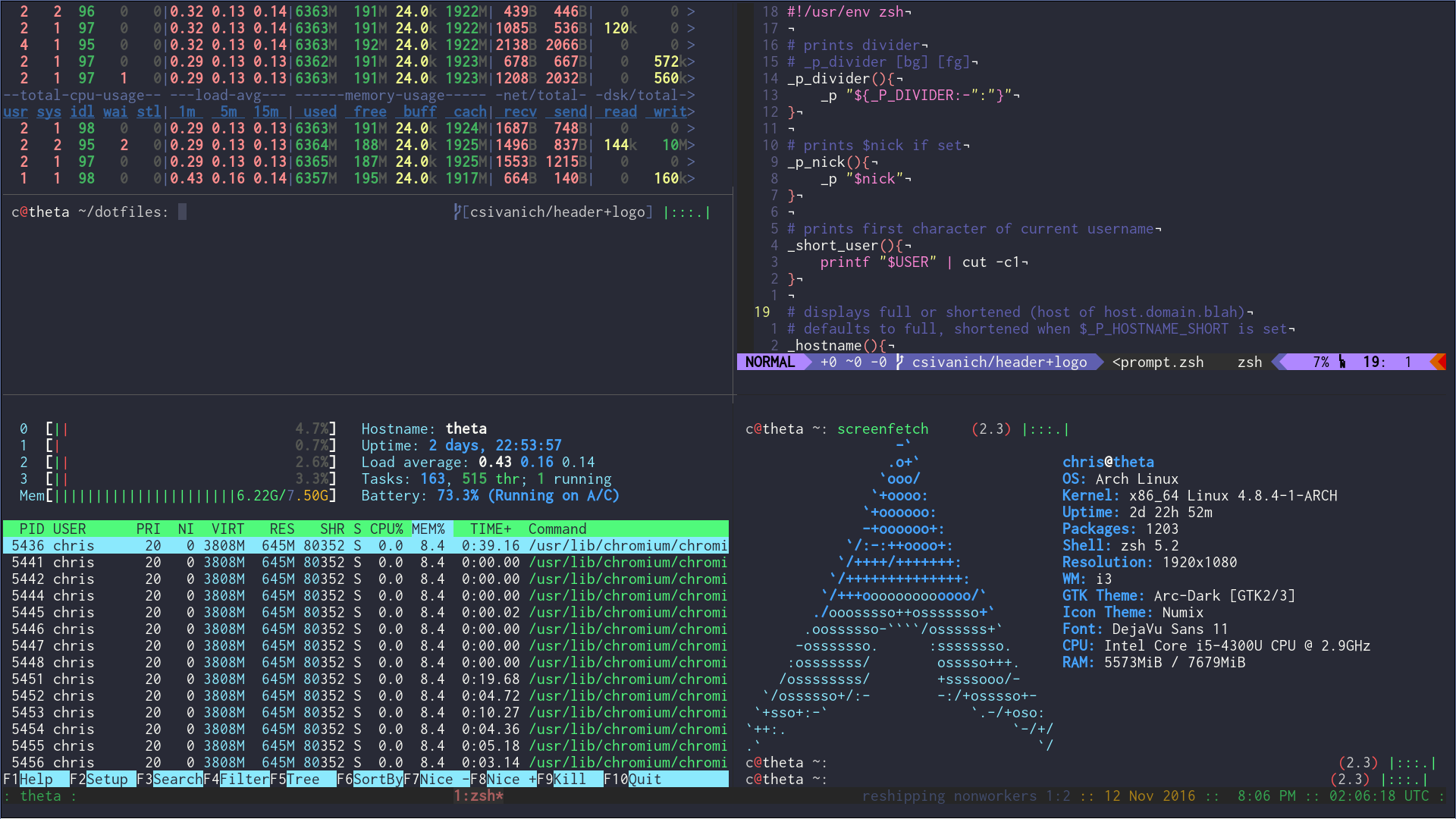The width and height of the screenshot is (1456, 819).
Task: Click the dotfiles shell prompt cursor
Action: (x=182, y=212)
